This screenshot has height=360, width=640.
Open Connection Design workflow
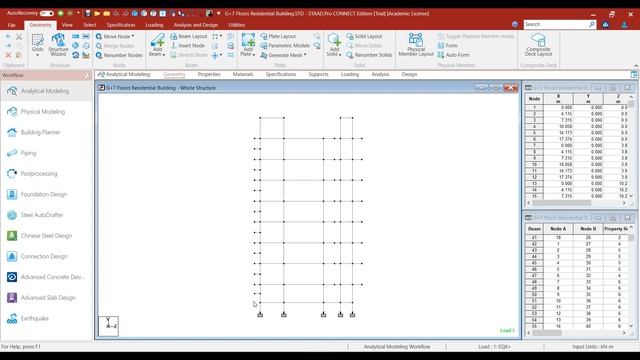pos(46,256)
